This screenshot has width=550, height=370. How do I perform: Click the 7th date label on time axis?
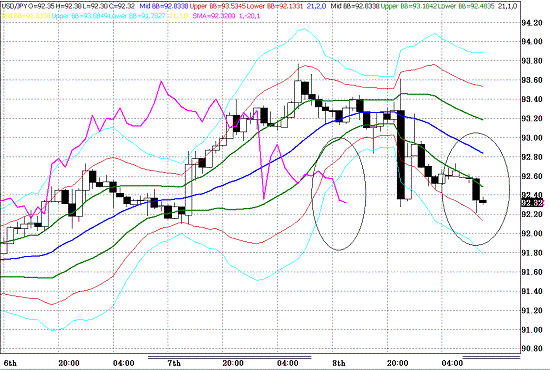point(174,363)
